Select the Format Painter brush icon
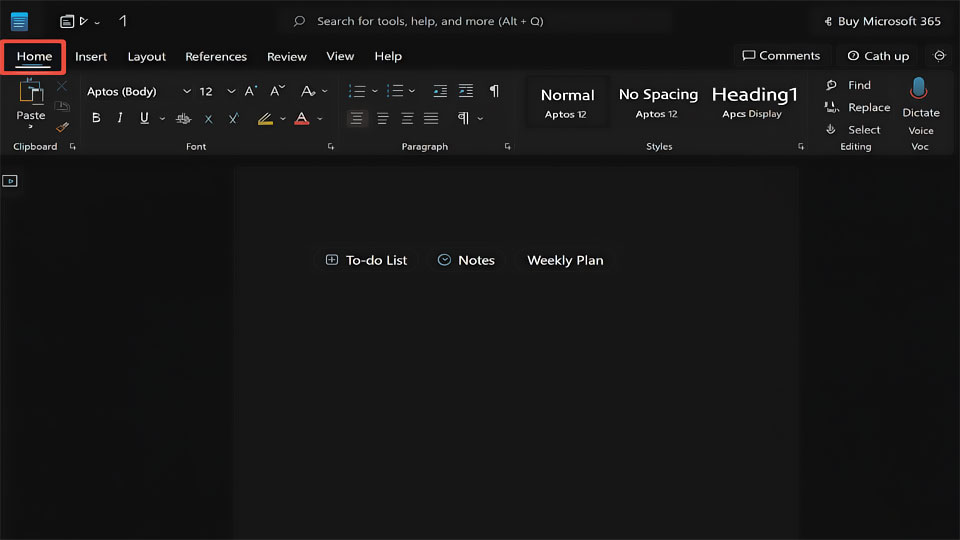The height and width of the screenshot is (540, 960). click(x=62, y=127)
